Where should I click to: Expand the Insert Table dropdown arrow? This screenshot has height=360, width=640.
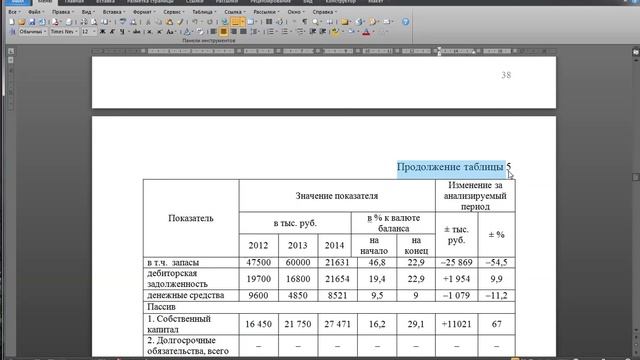(x=243, y=22)
